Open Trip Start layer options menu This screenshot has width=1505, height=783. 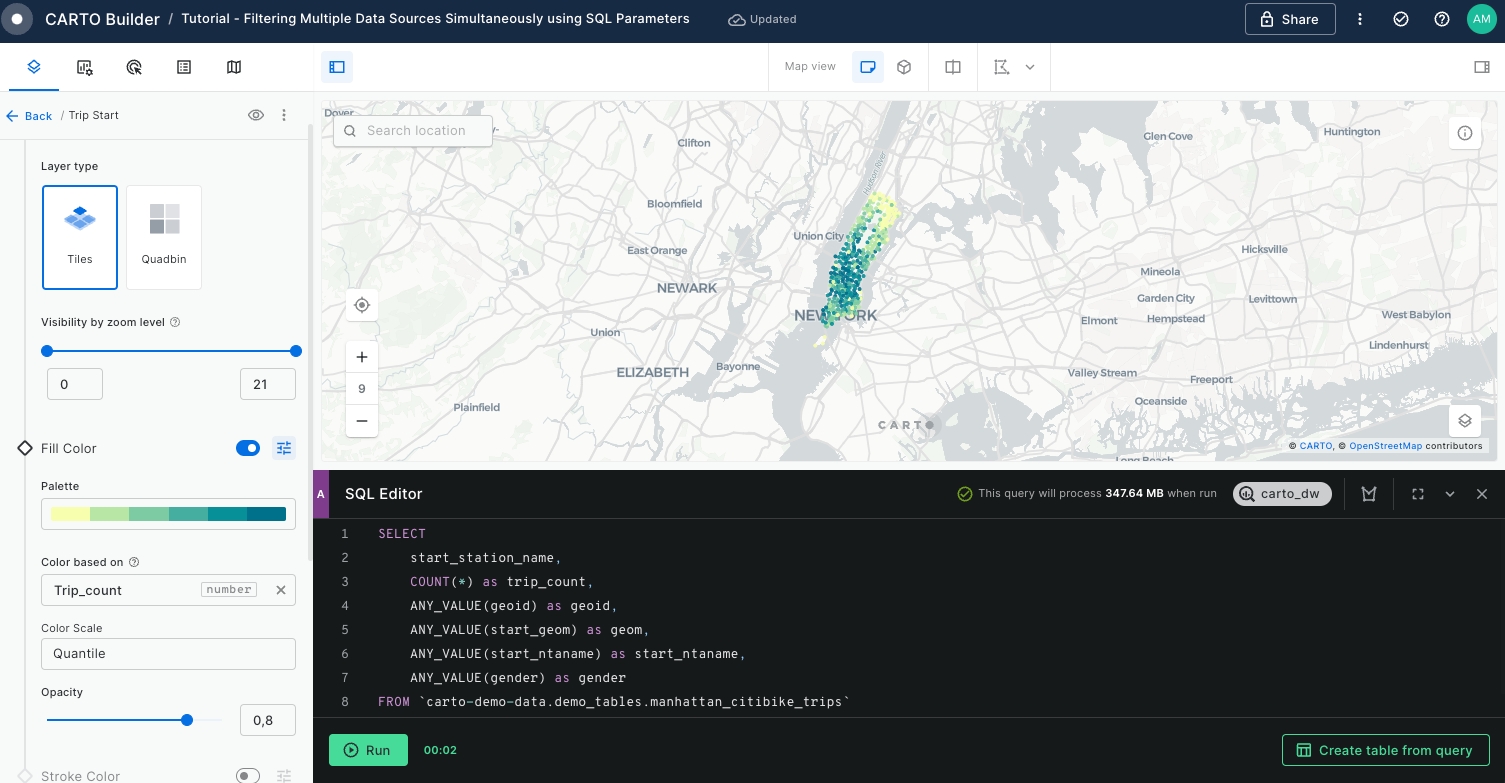(x=284, y=115)
